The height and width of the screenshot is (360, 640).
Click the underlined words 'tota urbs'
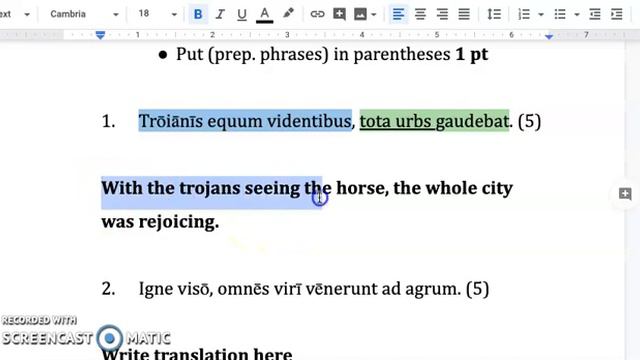click(395, 121)
